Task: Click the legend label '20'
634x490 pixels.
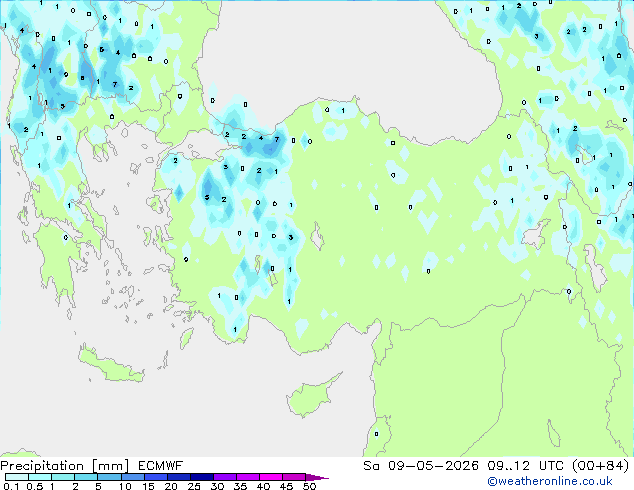Action: coord(171,486)
